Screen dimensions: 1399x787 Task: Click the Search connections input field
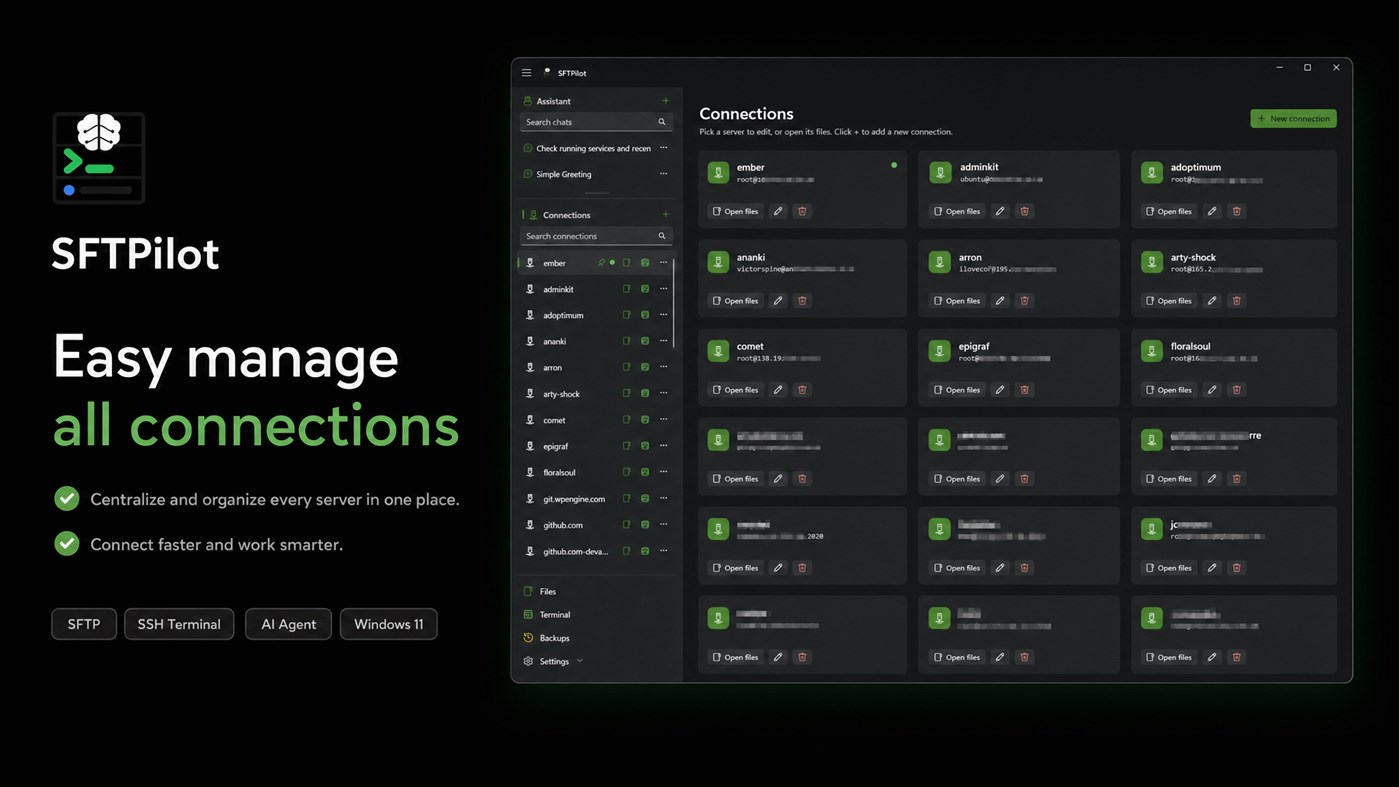click(x=596, y=236)
